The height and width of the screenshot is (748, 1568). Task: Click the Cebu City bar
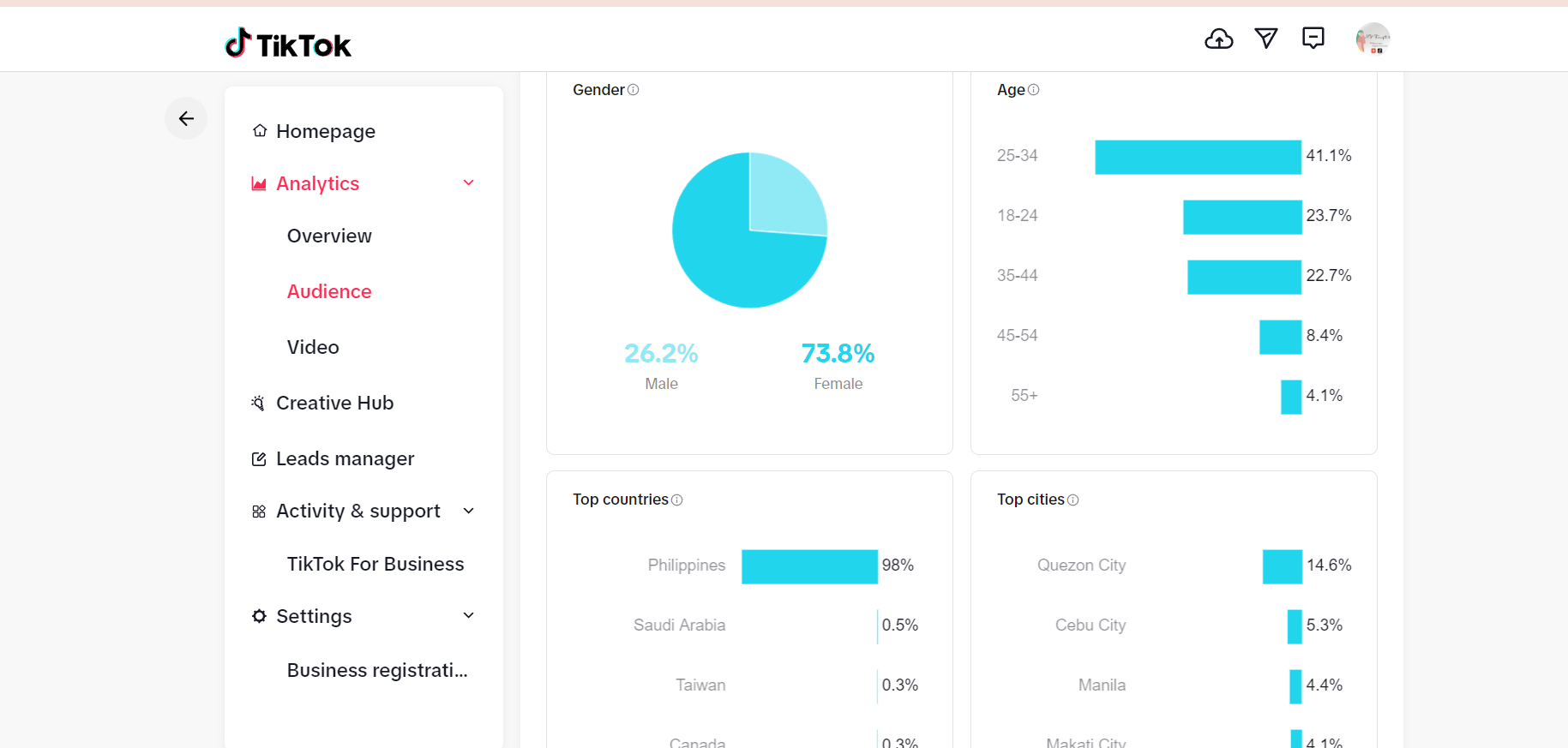(1295, 626)
